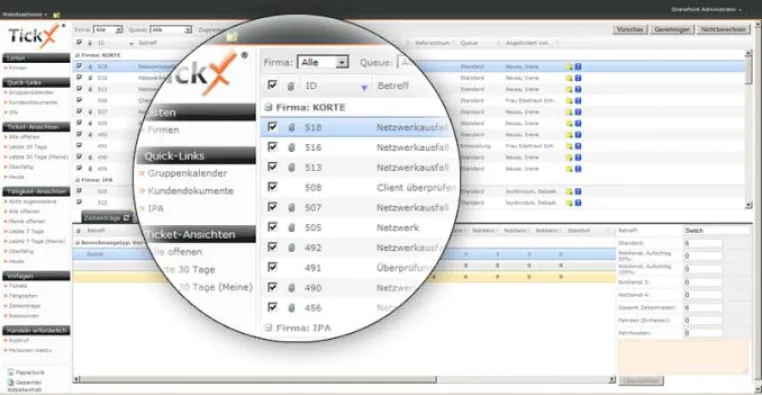
Task: Open the Nicht zugewiesene link
Action: 32,201
